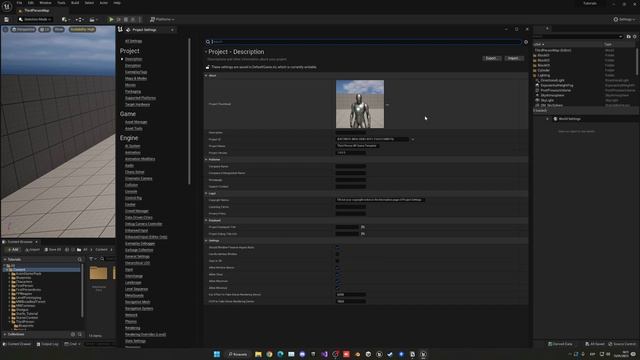Toggle Should Window Preserve Aspect Ratio checkbox
640x360 pixels.
pyautogui.click(x=338, y=247)
